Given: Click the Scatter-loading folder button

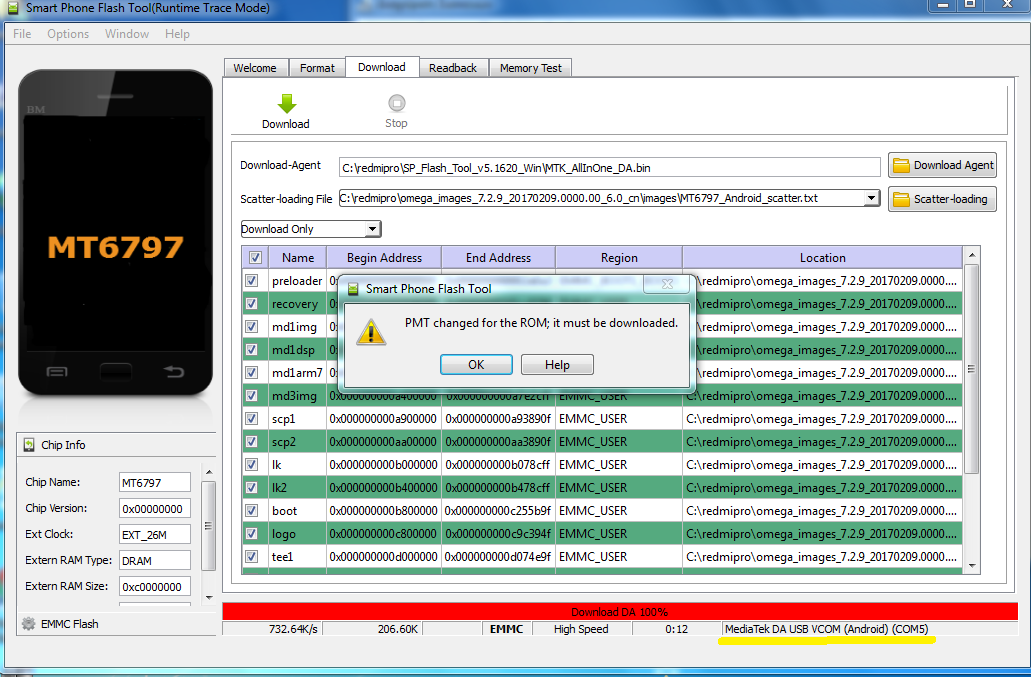Looking at the screenshot, I should [x=942, y=199].
